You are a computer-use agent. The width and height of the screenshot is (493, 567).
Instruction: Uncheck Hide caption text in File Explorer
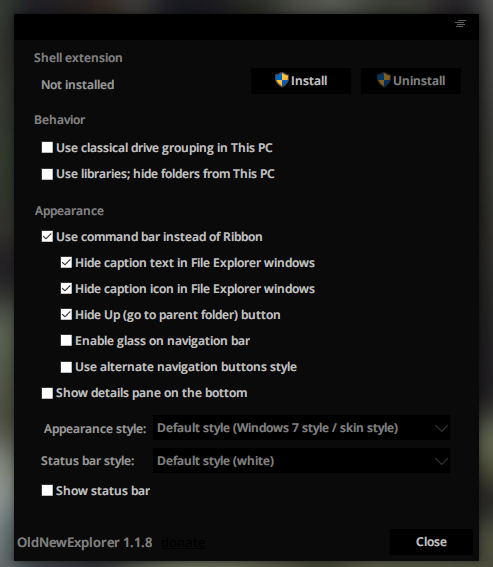(66, 263)
